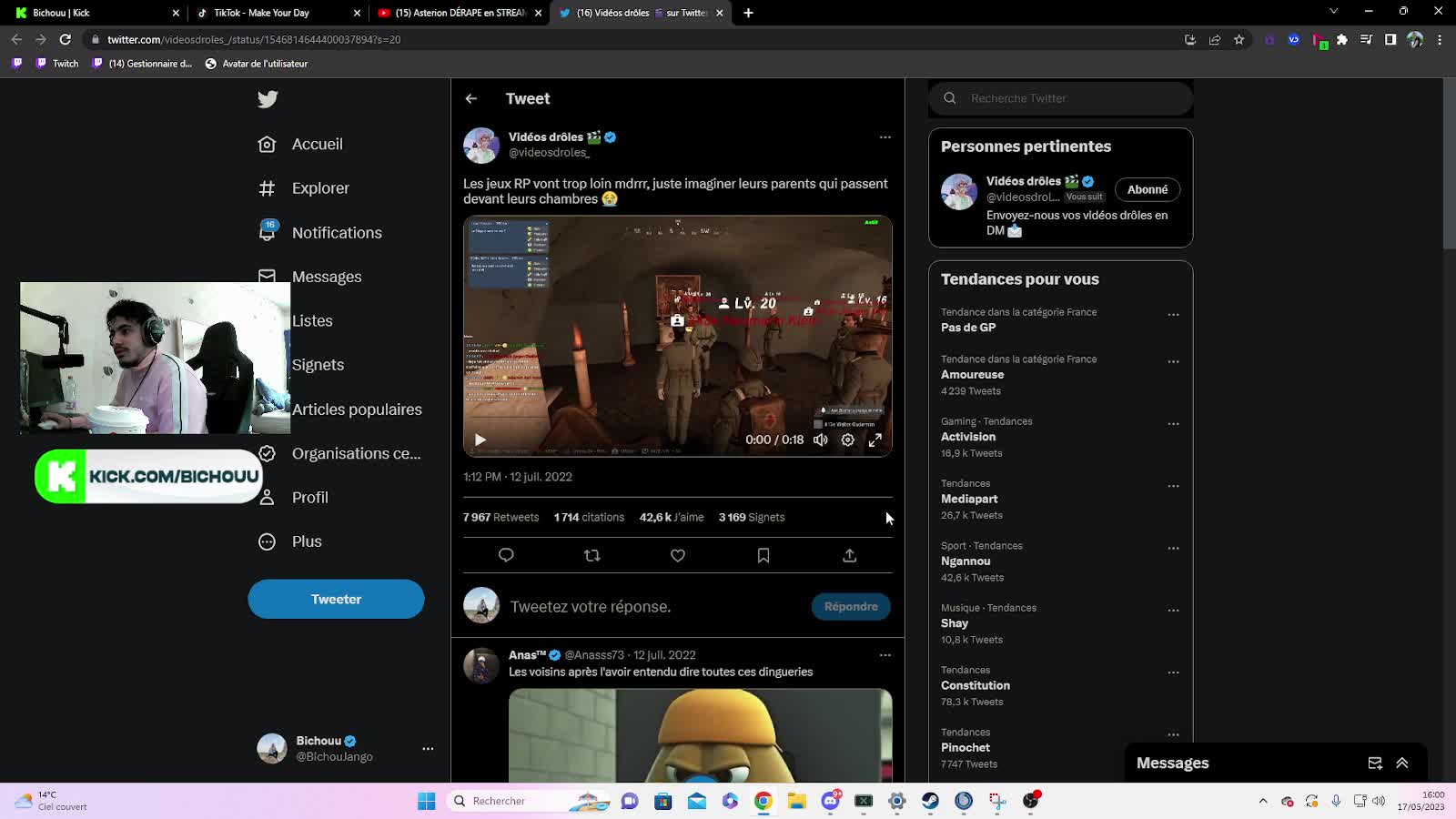Open more options on the main tweet
This screenshot has height=819, width=1456.
(x=885, y=137)
